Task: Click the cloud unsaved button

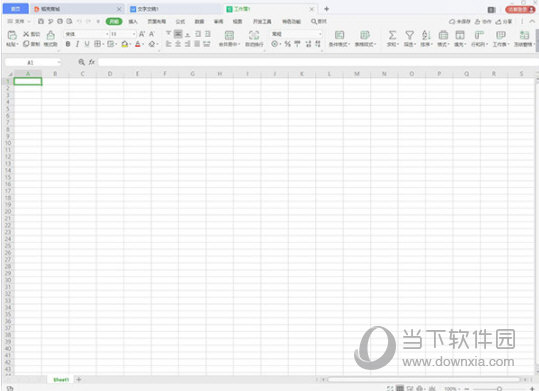Action: pyautogui.click(x=460, y=21)
